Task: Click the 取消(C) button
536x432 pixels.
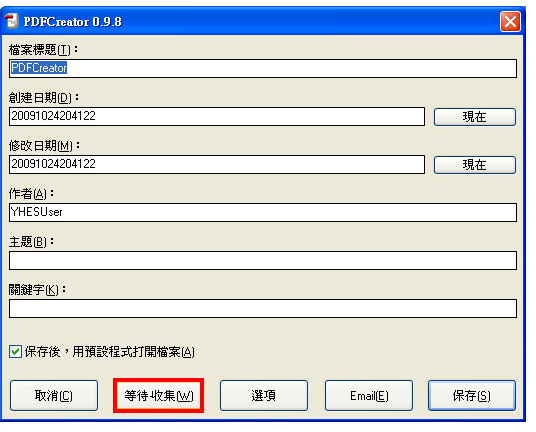Action: (x=54, y=395)
